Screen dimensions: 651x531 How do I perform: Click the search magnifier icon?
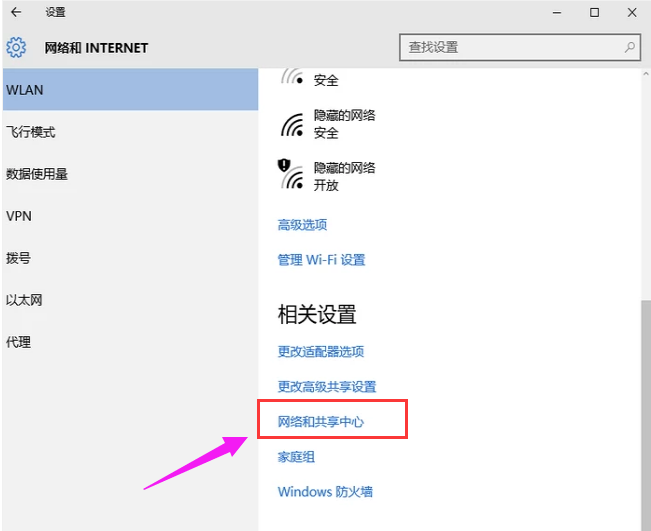click(x=630, y=47)
